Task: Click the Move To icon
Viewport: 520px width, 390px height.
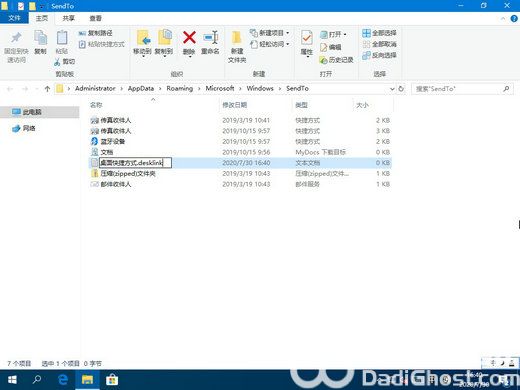Action: [143, 37]
